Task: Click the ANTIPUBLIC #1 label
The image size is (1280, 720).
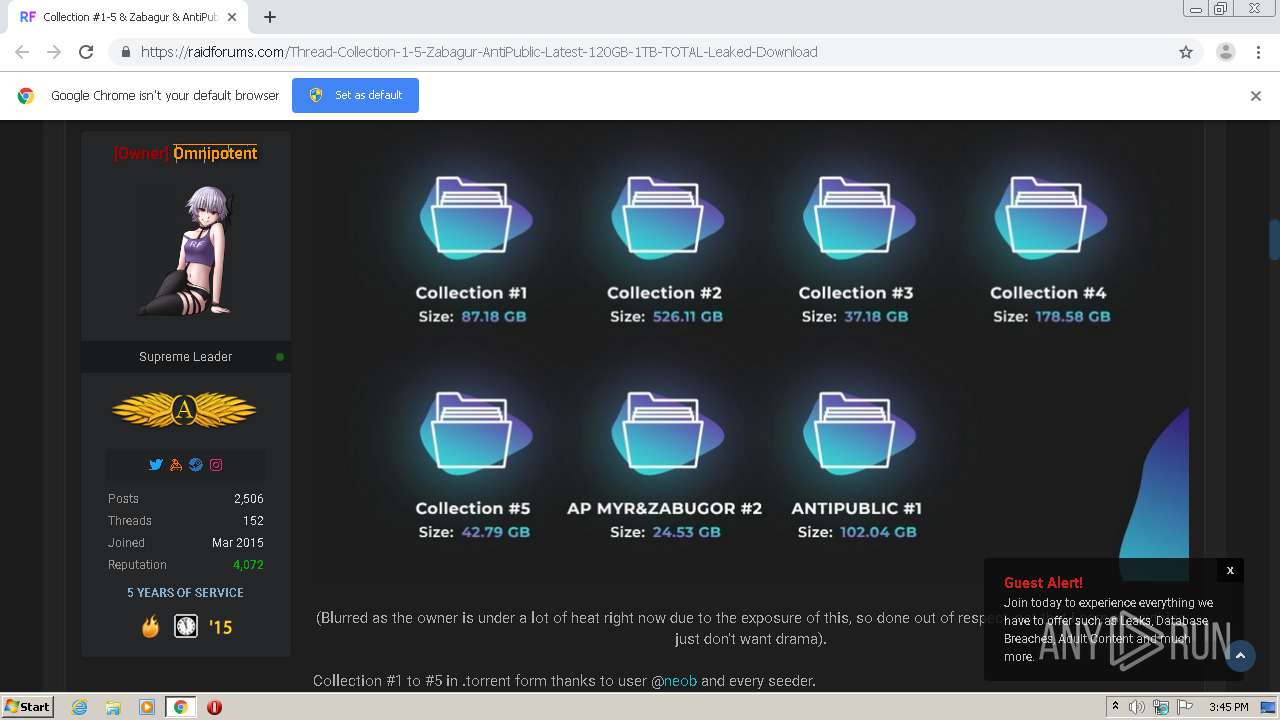Action: [x=856, y=508]
